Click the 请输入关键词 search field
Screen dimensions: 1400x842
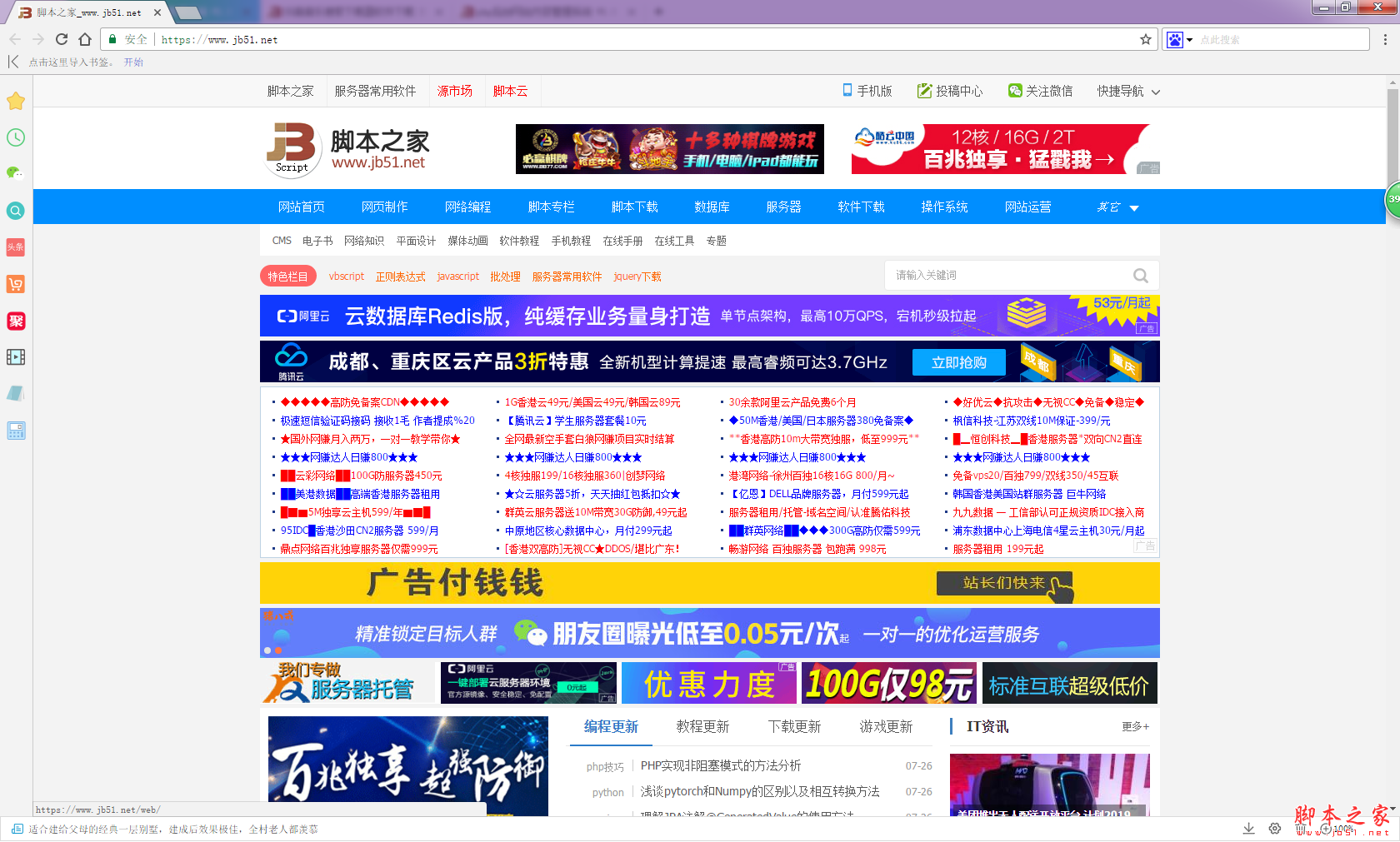click(1008, 276)
